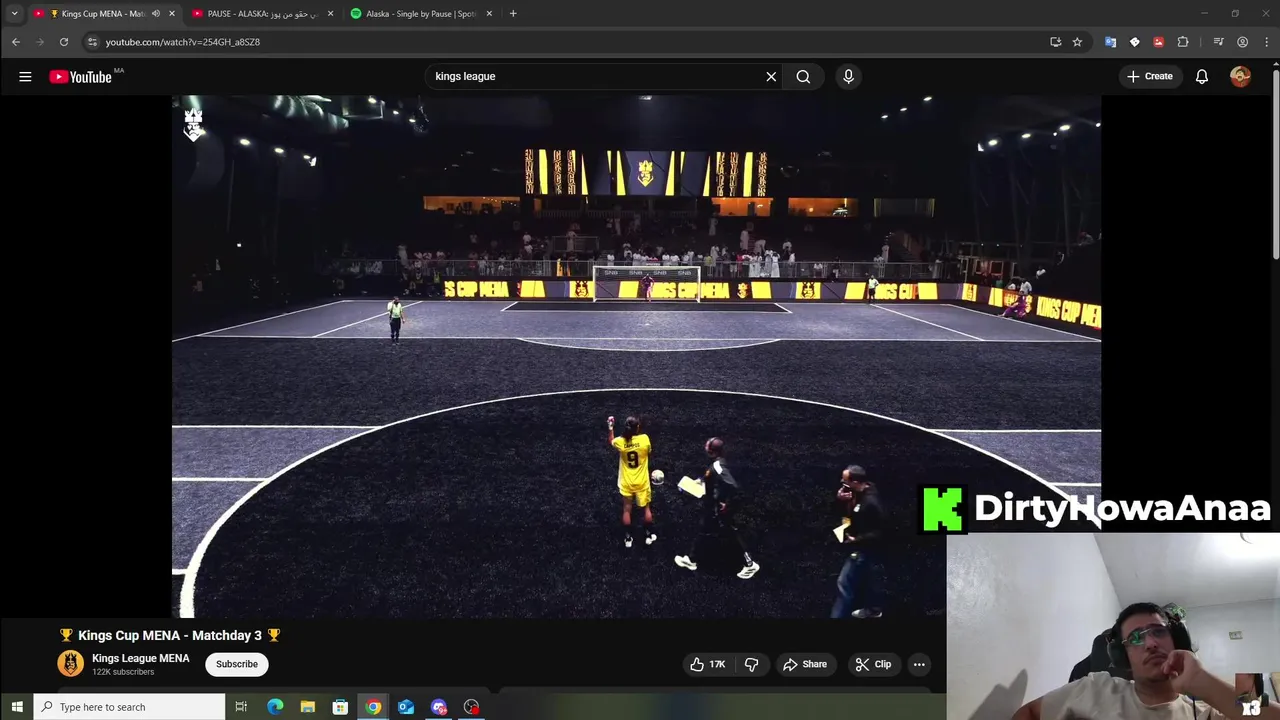The width and height of the screenshot is (1280, 720).
Task: Open the Chrome profile icon
Action: click(1242, 42)
